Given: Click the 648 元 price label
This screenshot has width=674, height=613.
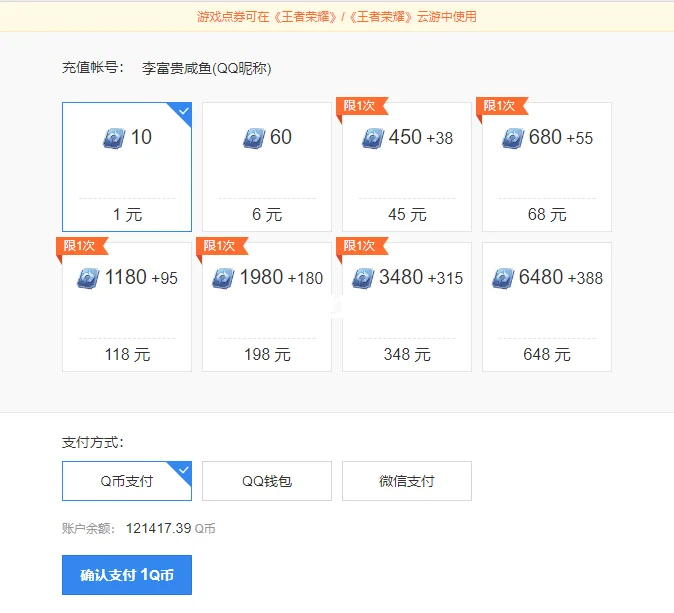Looking at the screenshot, I should click(x=547, y=355).
